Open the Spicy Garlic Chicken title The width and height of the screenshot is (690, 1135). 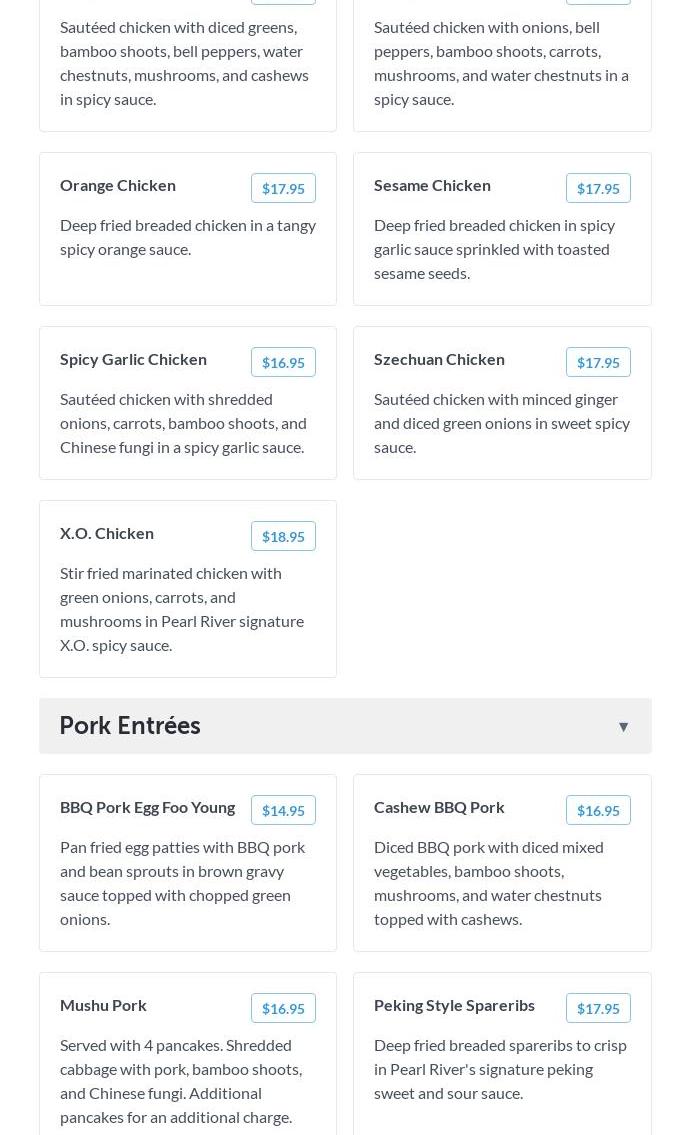[x=133, y=360]
